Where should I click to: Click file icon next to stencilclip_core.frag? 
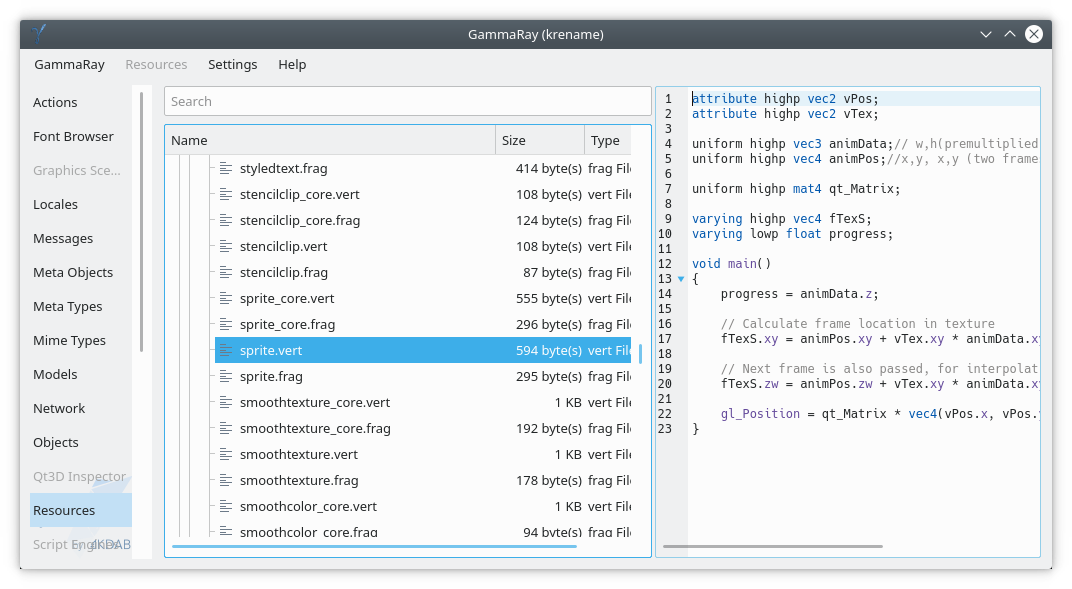coord(226,220)
